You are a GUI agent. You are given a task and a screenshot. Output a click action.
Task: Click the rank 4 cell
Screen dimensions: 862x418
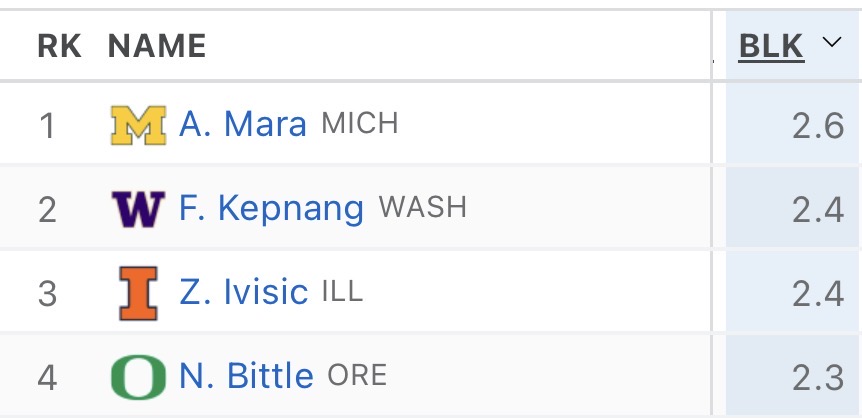point(47,379)
